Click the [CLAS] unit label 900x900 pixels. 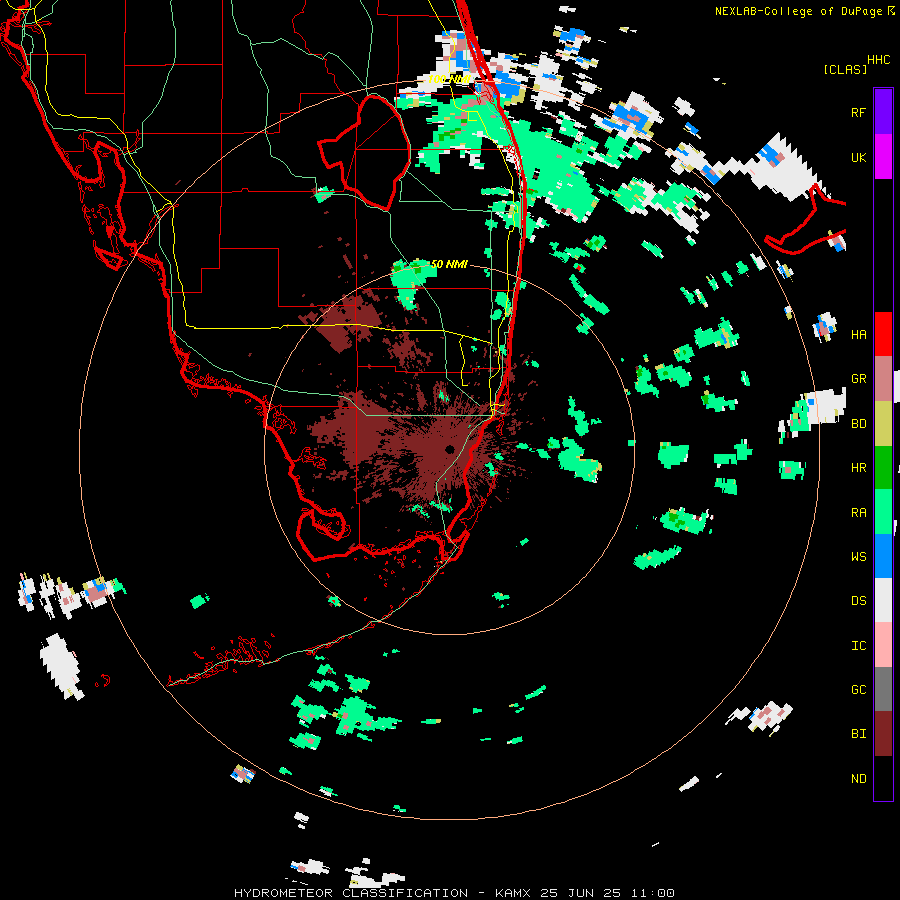click(845, 69)
